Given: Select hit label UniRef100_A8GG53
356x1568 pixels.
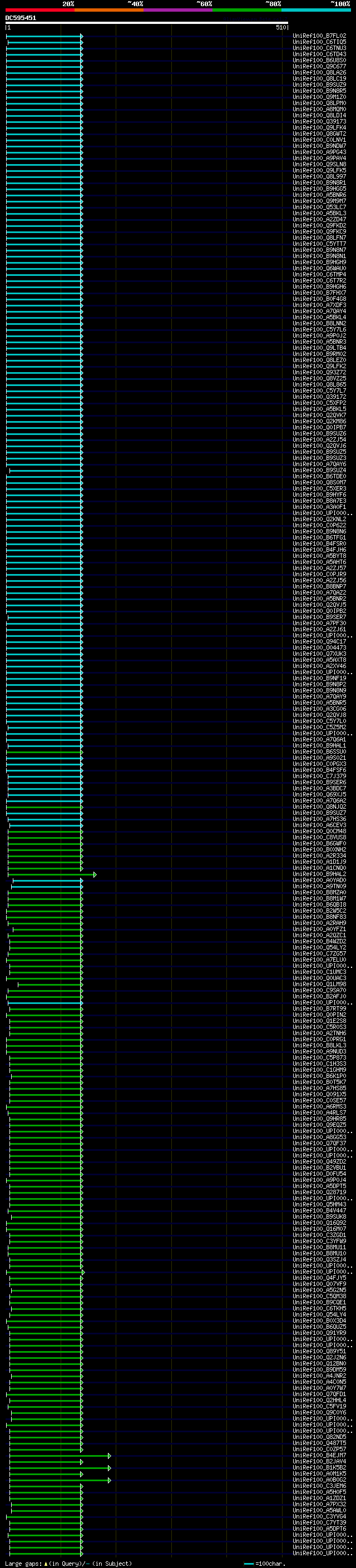Looking at the screenshot, I should [x=319, y=1137].
